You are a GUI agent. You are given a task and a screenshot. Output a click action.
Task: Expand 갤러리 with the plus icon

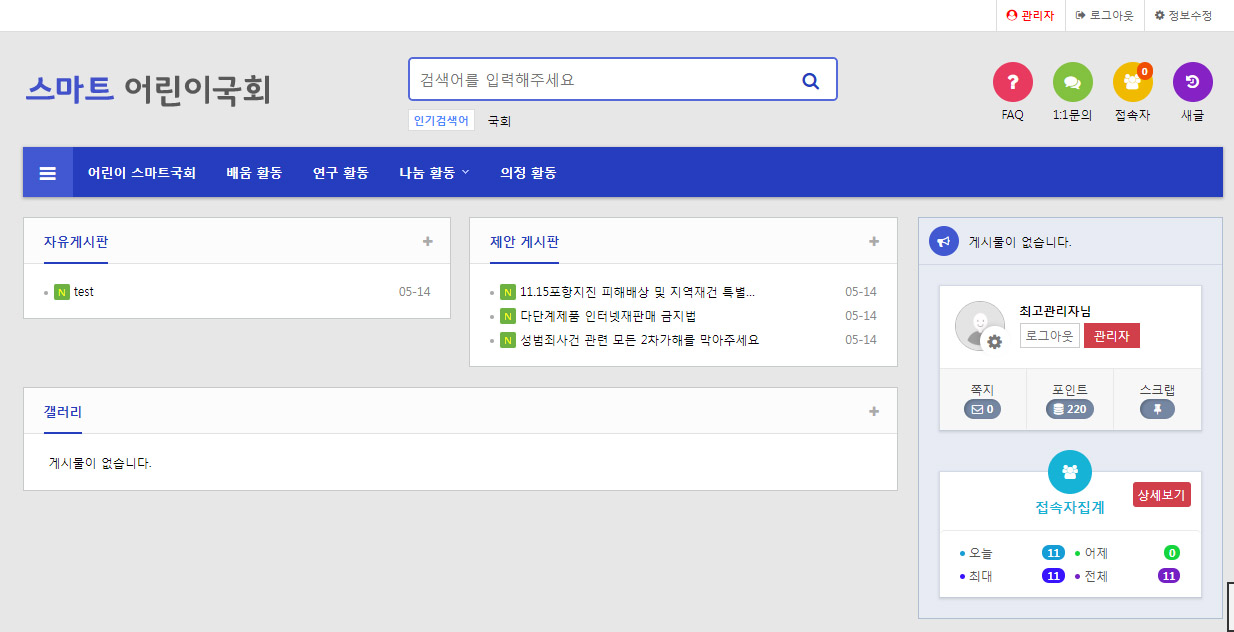click(874, 411)
